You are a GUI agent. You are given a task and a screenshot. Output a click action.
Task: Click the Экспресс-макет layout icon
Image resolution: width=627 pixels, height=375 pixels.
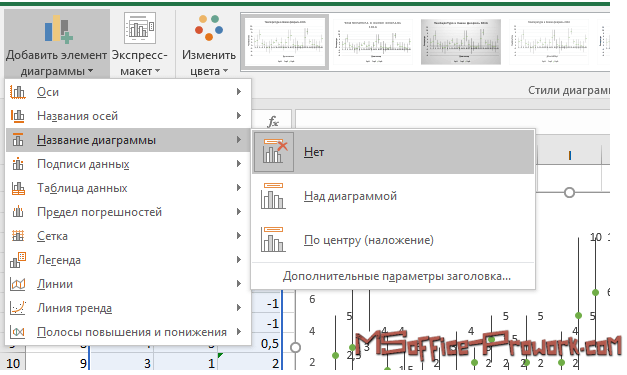(x=140, y=28)
